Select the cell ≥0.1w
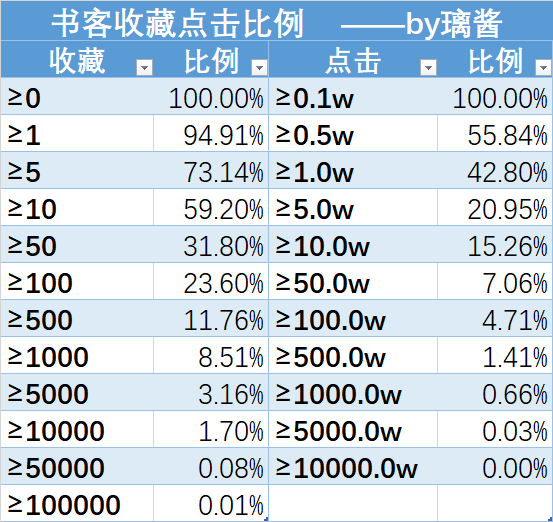This screenshot has width=553, height=522. [353, 96]
